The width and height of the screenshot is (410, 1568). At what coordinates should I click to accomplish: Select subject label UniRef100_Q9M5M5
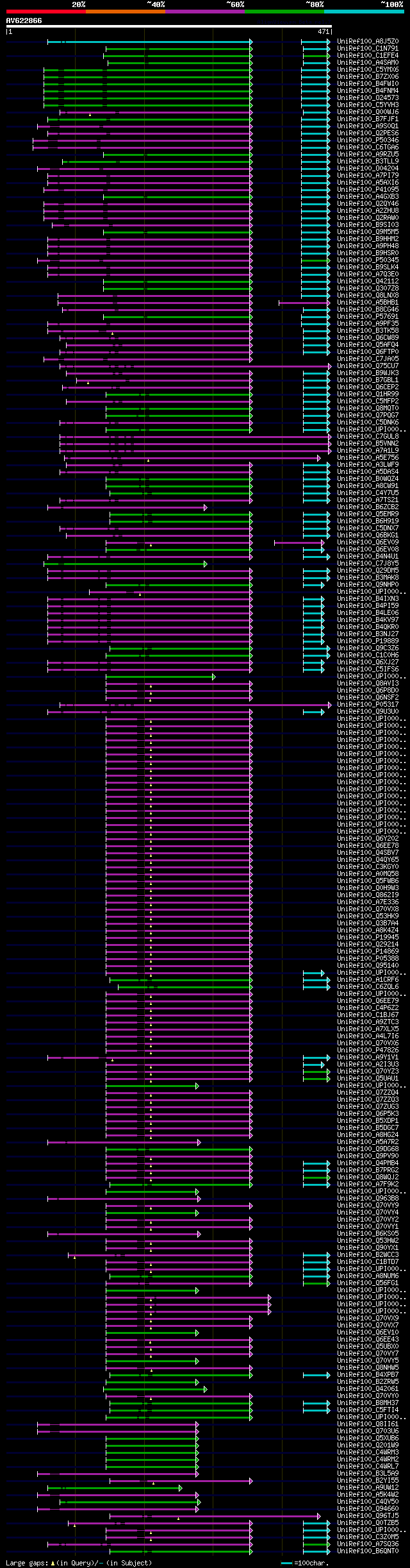(x=368, y=232)
